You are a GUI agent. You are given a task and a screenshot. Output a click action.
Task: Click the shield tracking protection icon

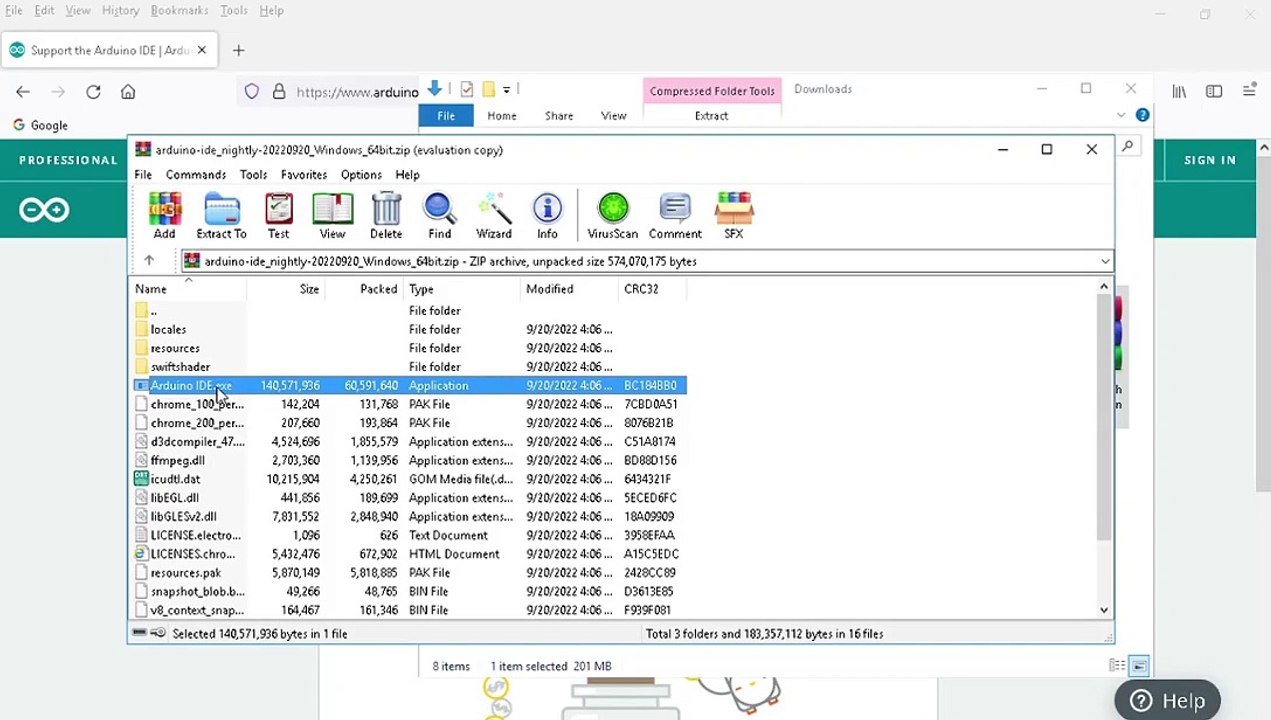tap(252, 92)
